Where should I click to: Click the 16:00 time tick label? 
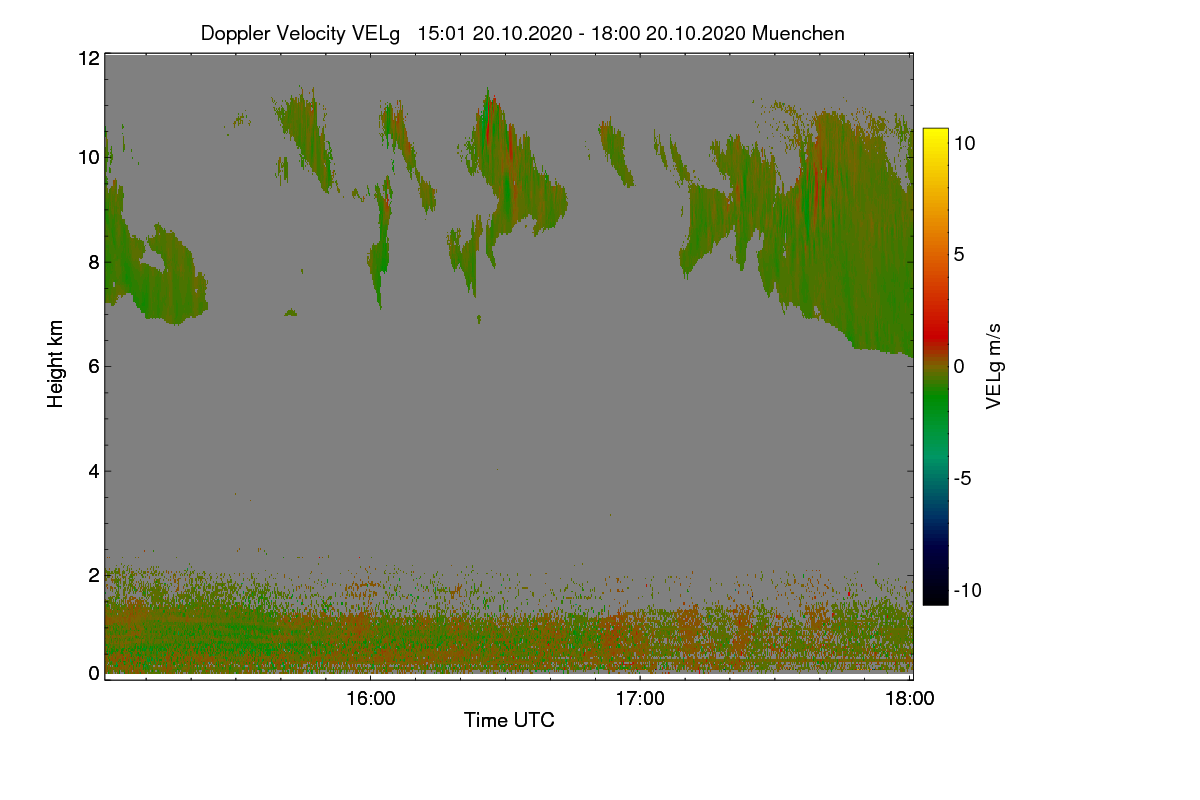click(370, 699)
